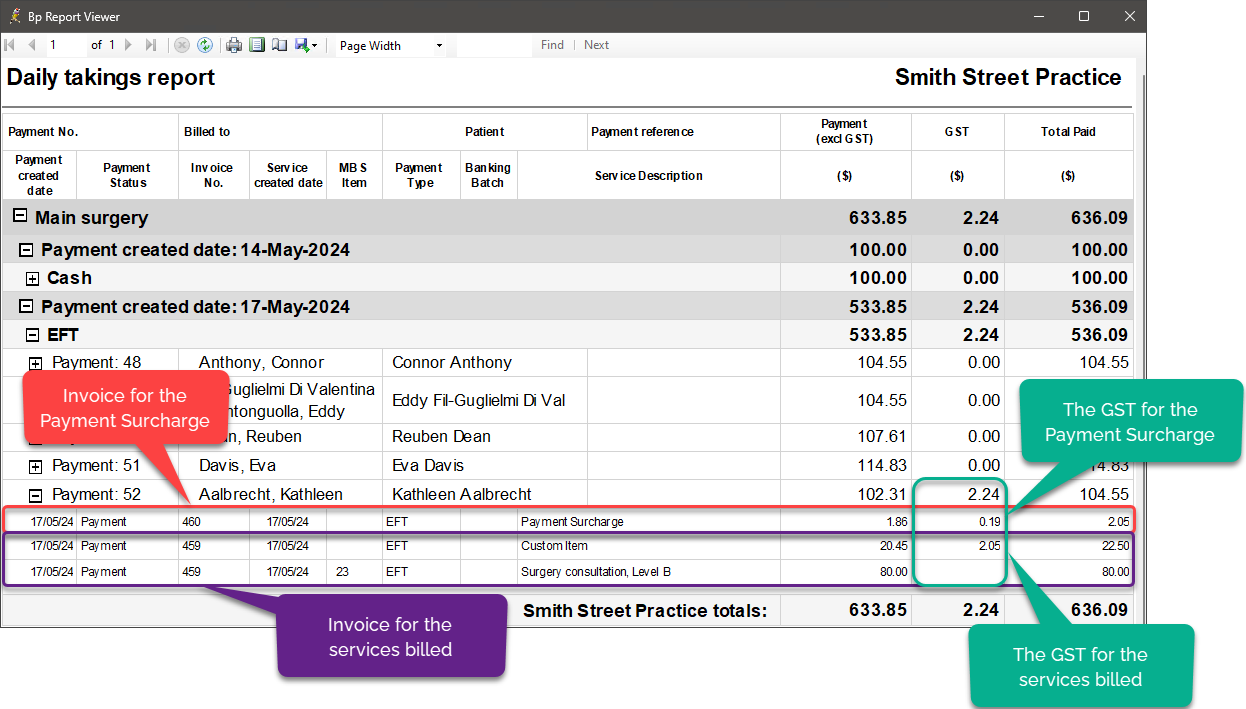Click the Stop rendering icon
The width and height of the screenshot is (1246, 709).
(182, 45)
